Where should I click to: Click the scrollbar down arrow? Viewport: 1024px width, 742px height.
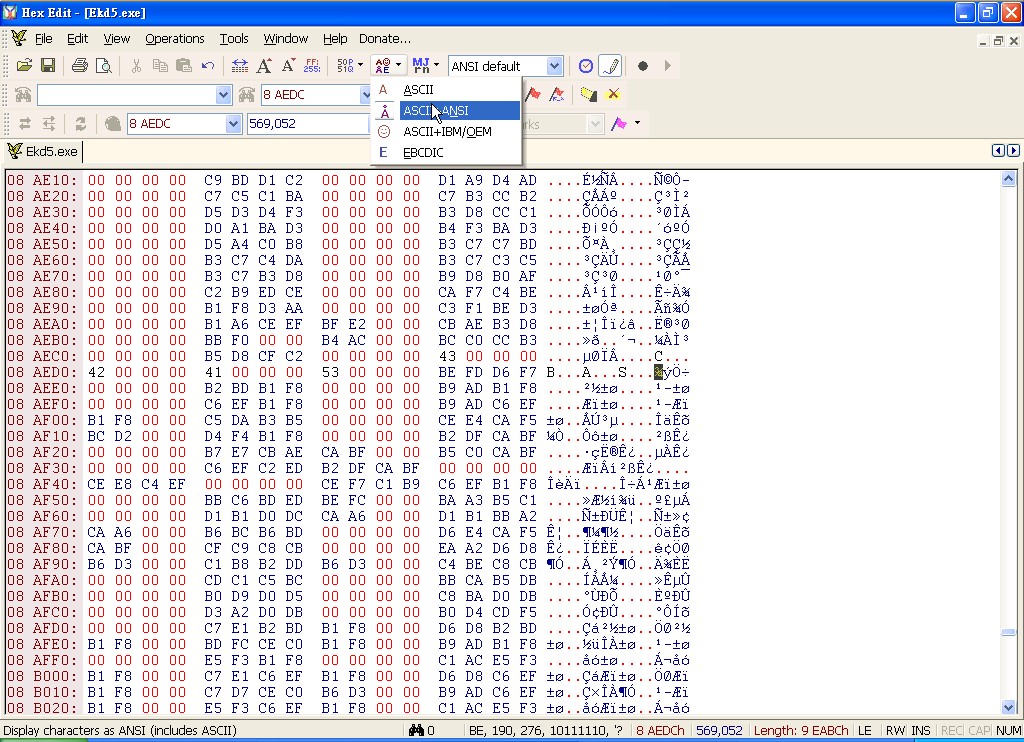(x=1008, y=707)
